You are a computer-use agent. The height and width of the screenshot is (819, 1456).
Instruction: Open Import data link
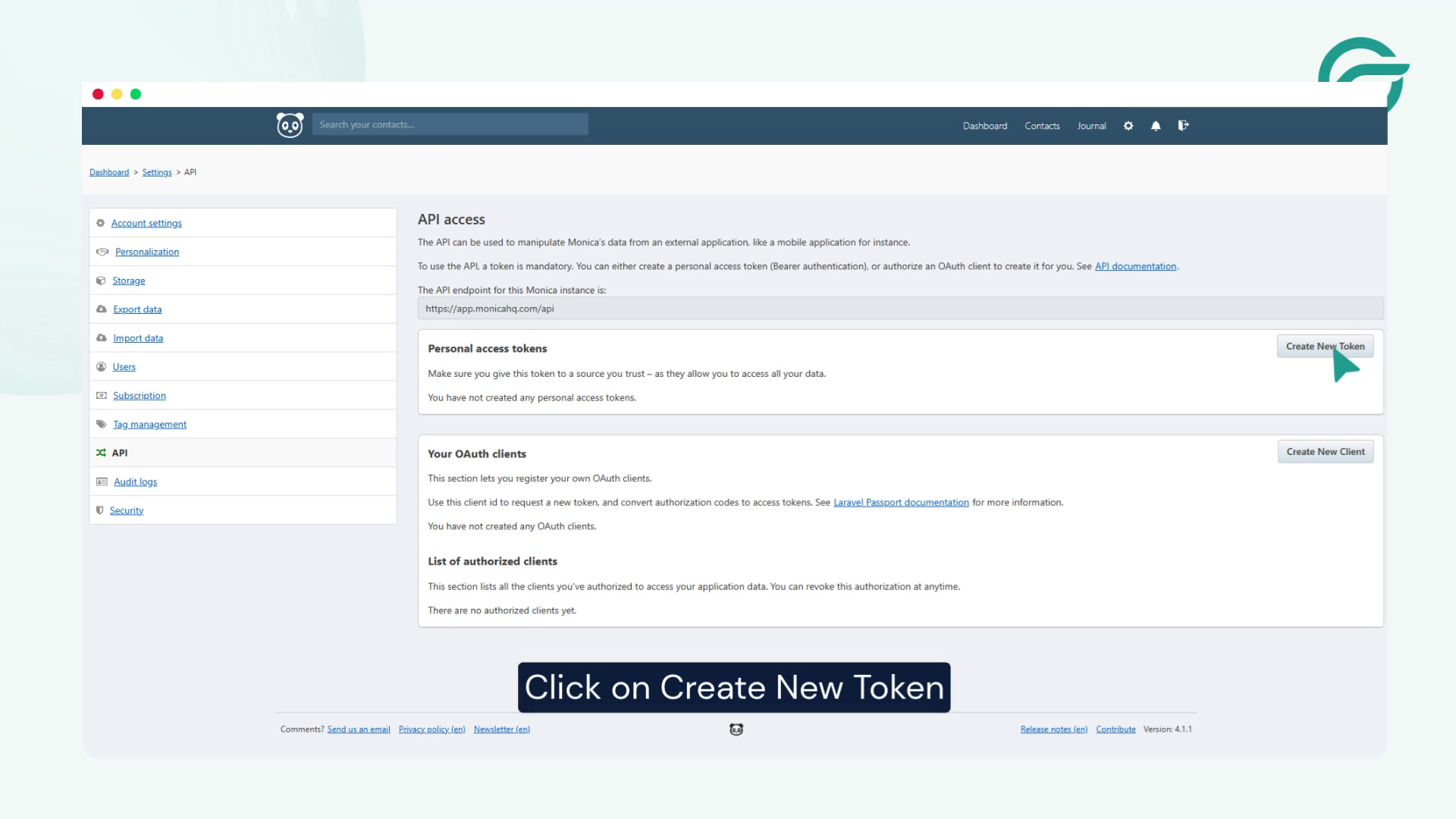[x=138, y=338]
